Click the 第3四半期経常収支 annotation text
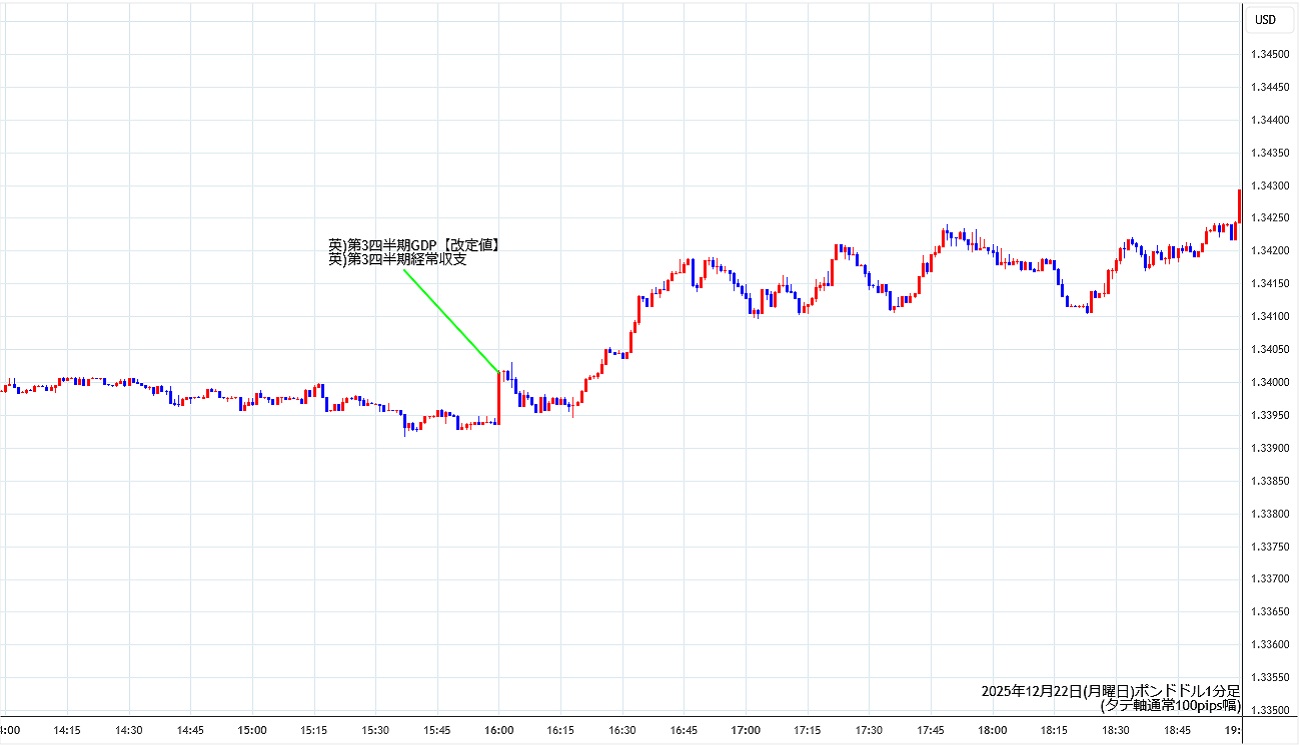This screenshot has height=745, width=1300. 397,259
